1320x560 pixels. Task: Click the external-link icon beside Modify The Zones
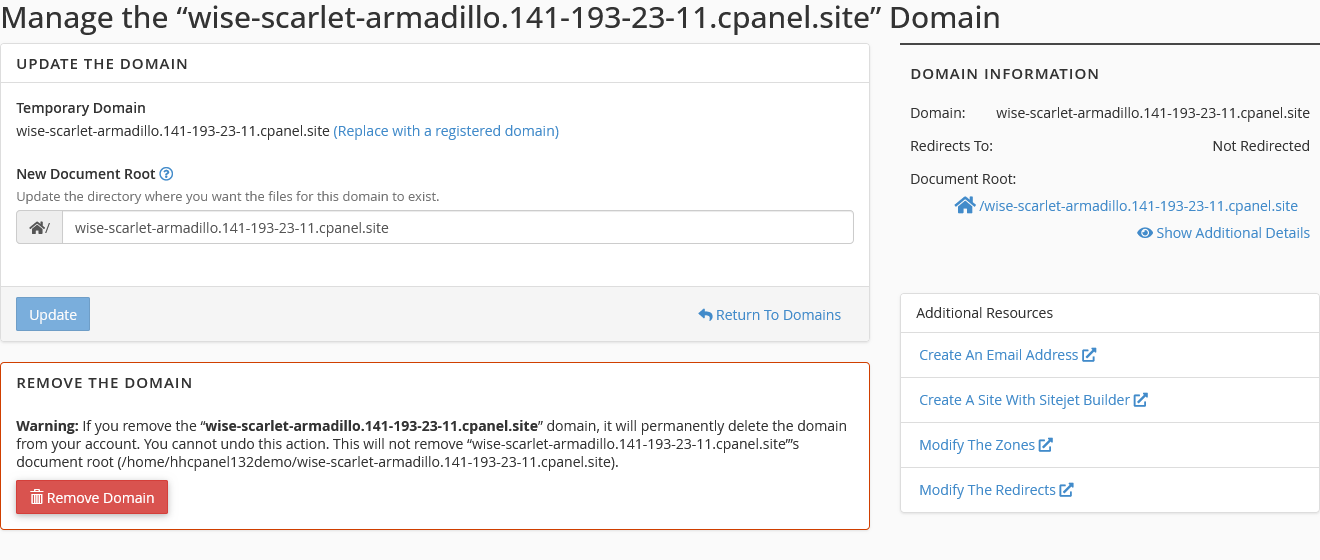tap(1046, 445)
